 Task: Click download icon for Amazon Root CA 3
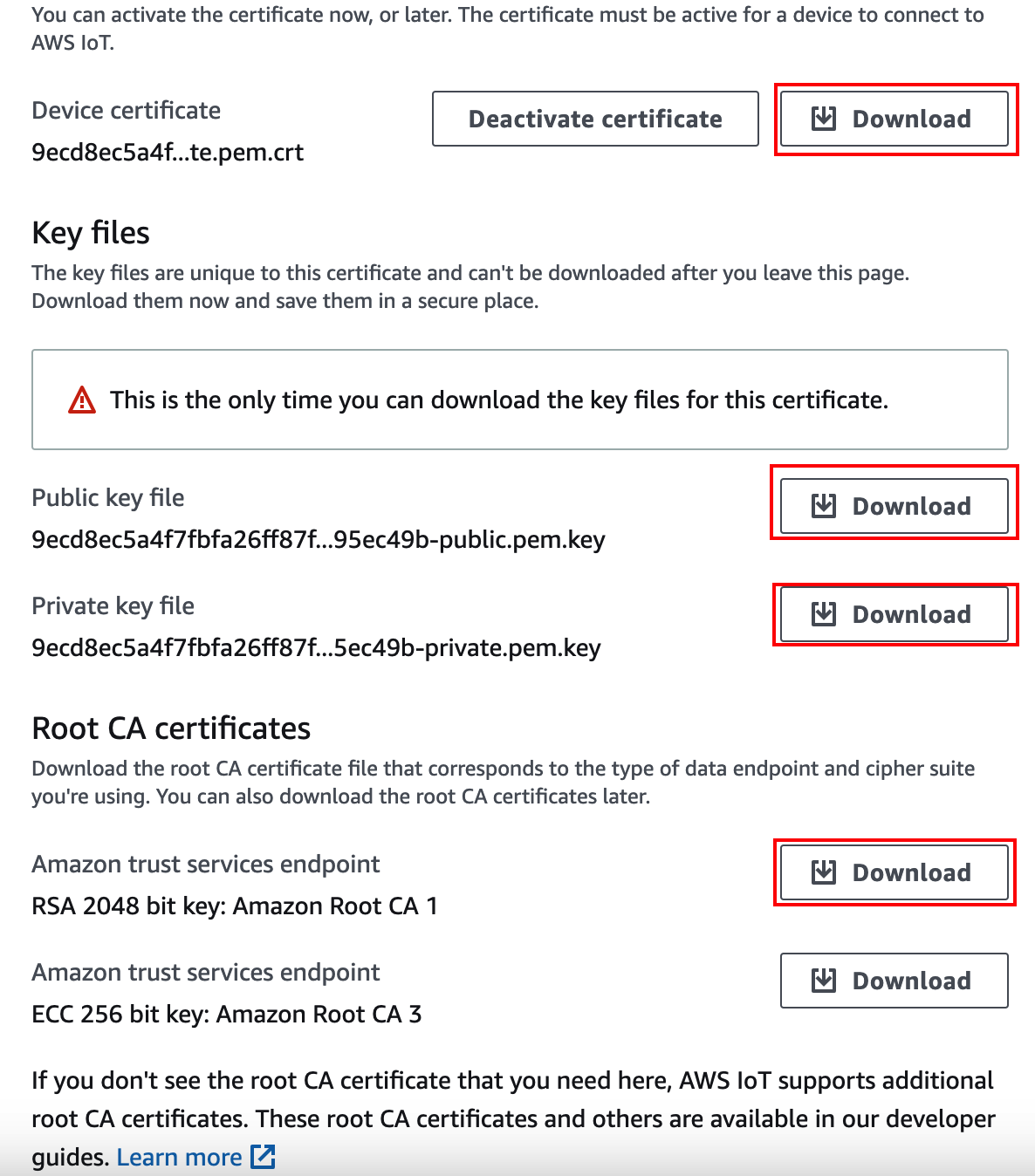(822, 981)
